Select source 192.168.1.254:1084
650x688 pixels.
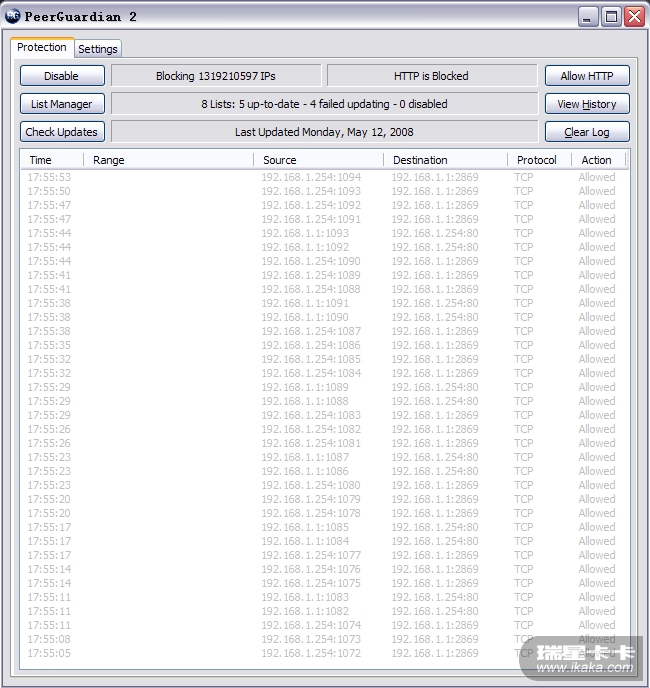click(311, 373)
